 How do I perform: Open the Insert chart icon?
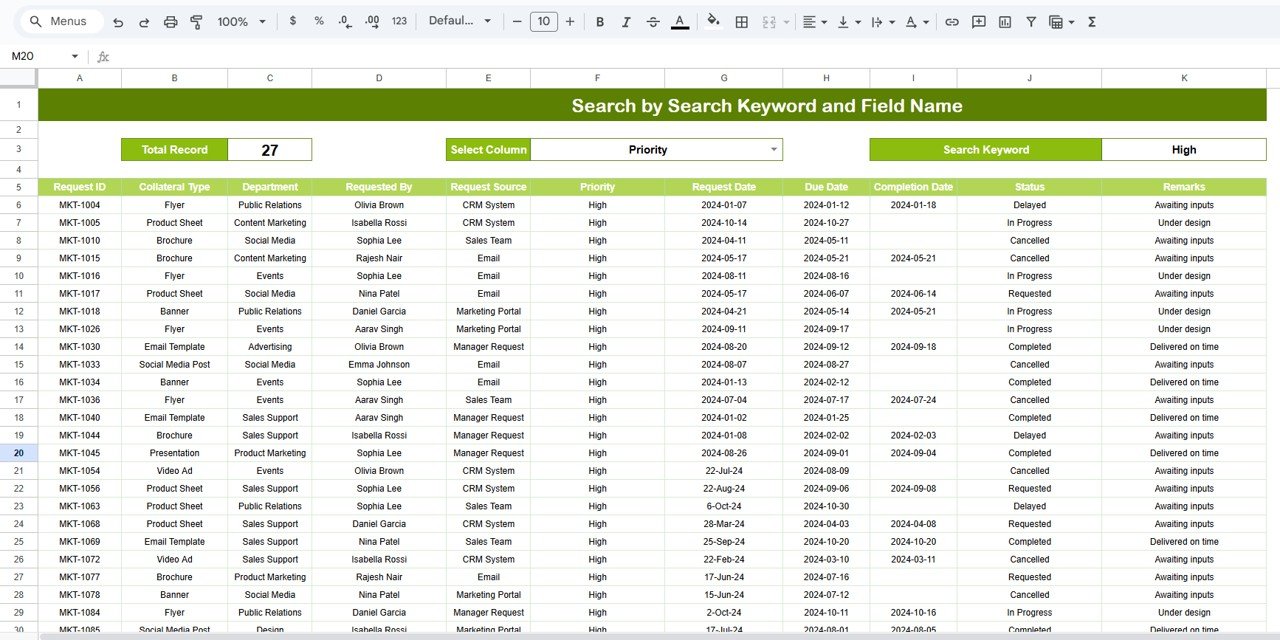click(1005, 21)
